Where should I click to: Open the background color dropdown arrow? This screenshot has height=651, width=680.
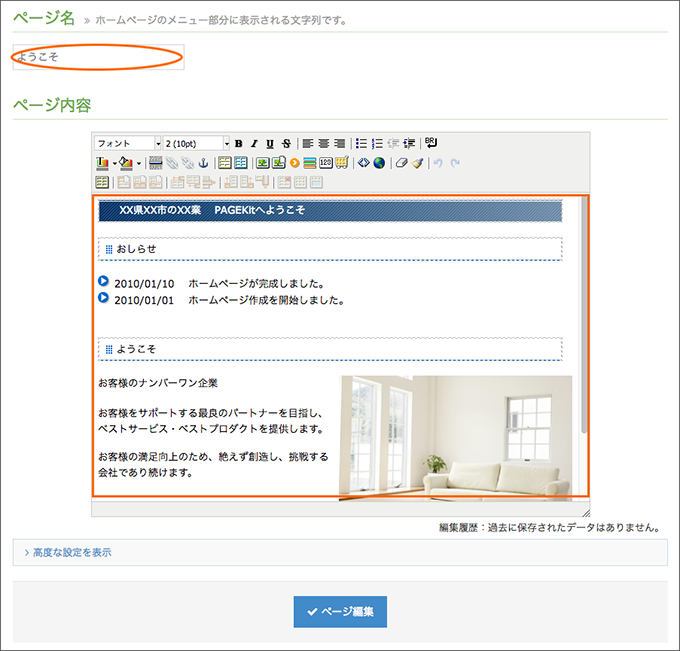tap(139, 164)
